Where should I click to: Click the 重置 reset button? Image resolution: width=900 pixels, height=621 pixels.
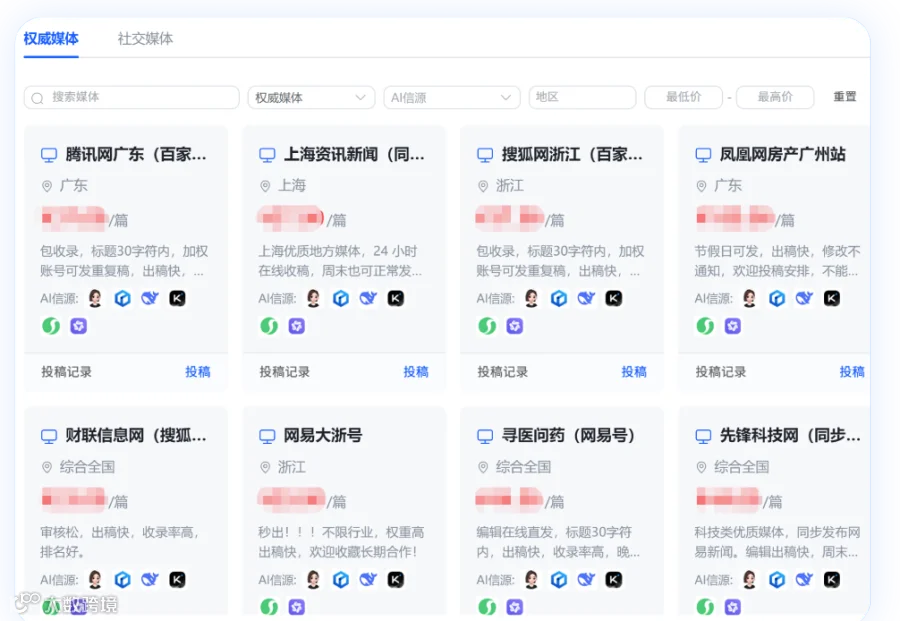pyautogui.click(x=844, y=96)
